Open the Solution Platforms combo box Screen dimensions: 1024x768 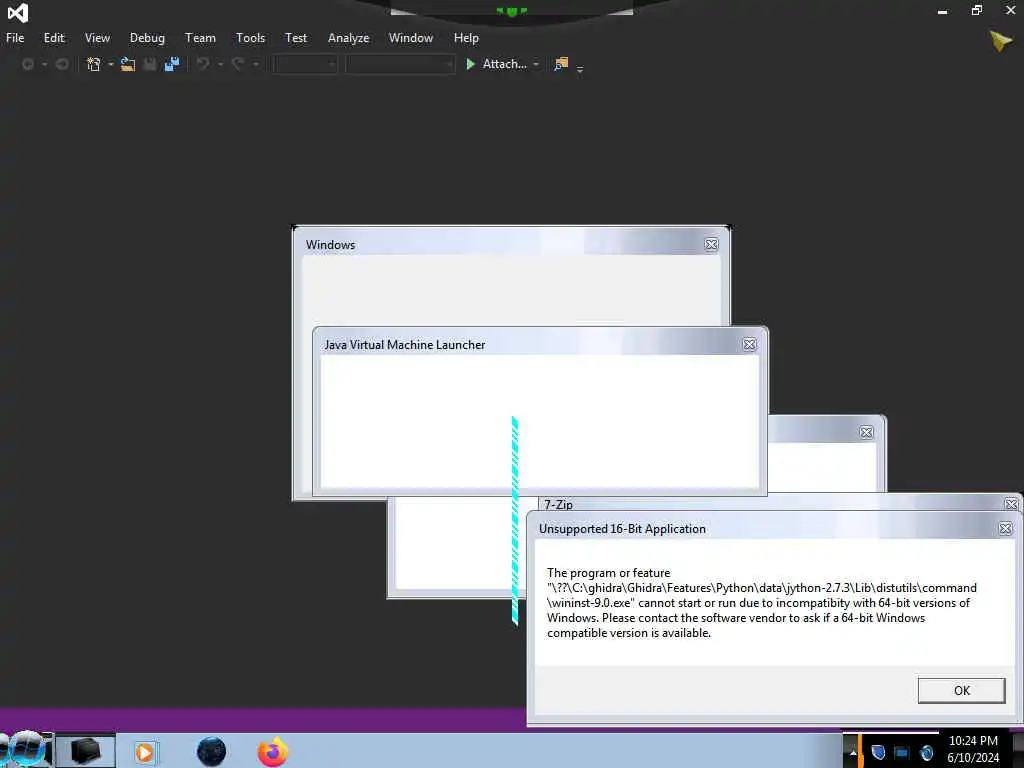[x=400, y=64]
